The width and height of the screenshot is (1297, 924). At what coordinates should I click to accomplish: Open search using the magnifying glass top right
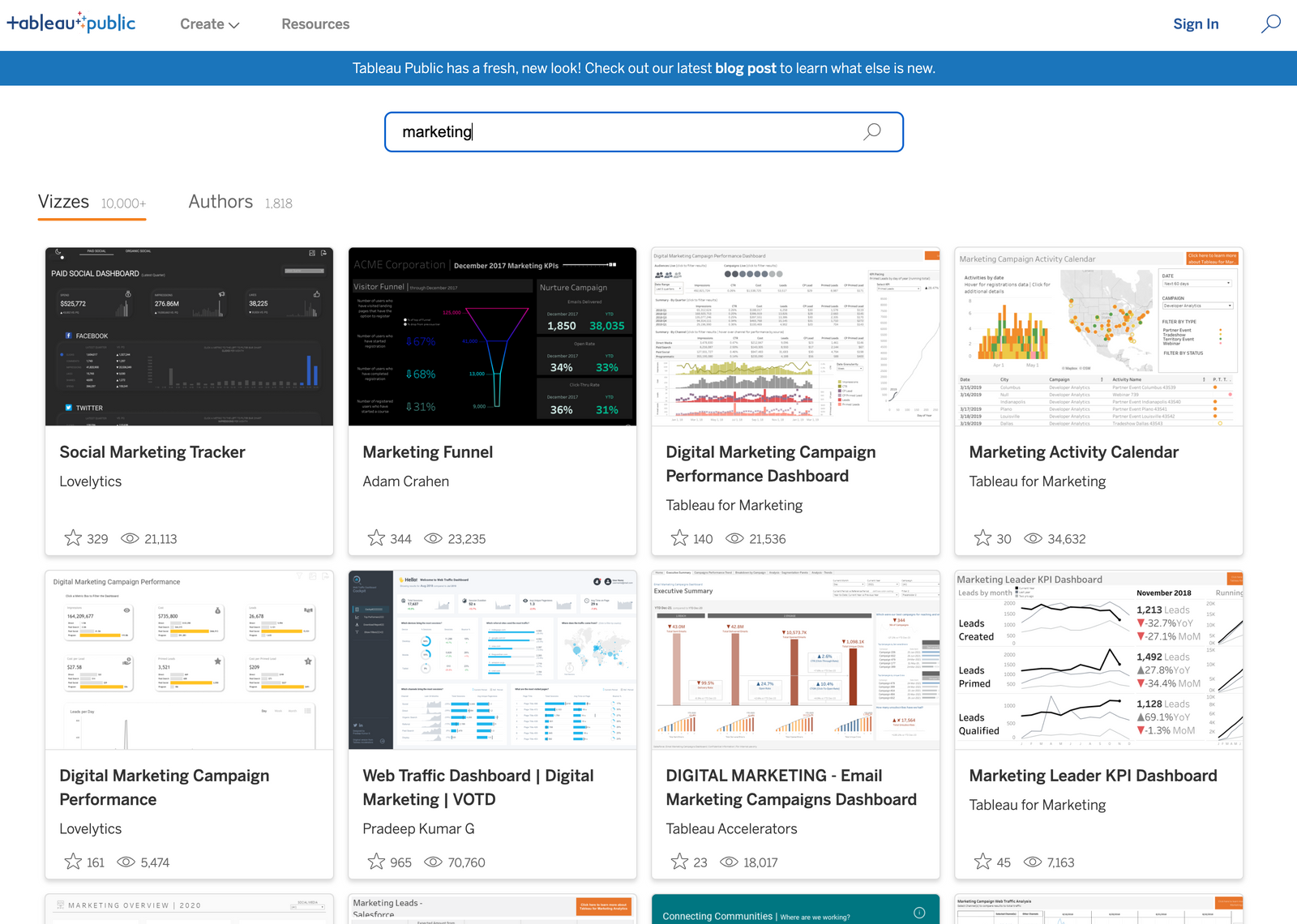[x=1270, y=24]
